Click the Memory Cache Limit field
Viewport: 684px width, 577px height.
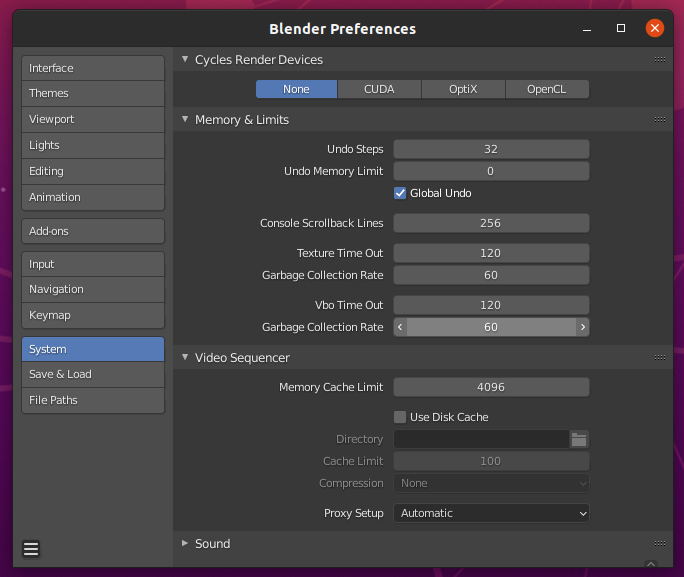[491, 387]
